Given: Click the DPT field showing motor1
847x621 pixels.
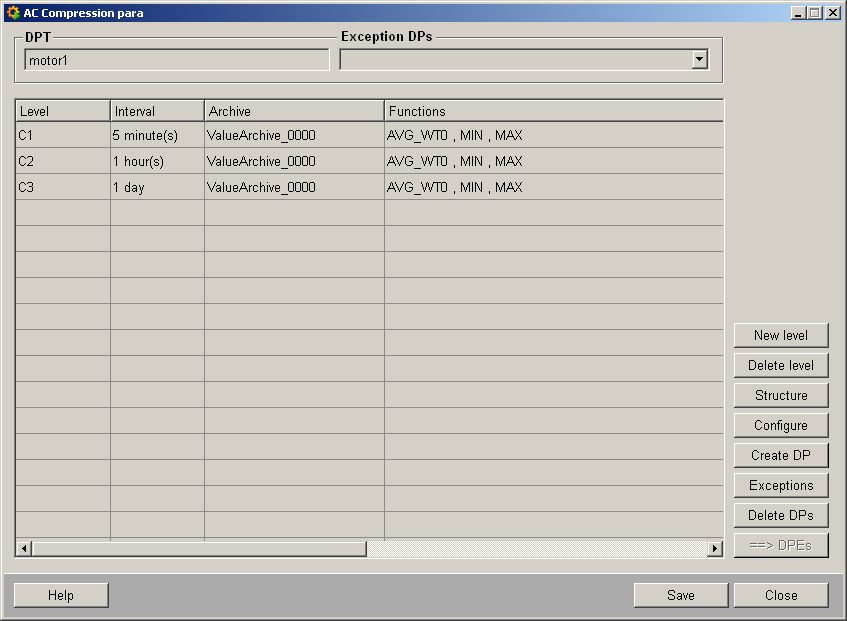Looking at the screenshot, I should pyautogui.click(x=176, y=60).
